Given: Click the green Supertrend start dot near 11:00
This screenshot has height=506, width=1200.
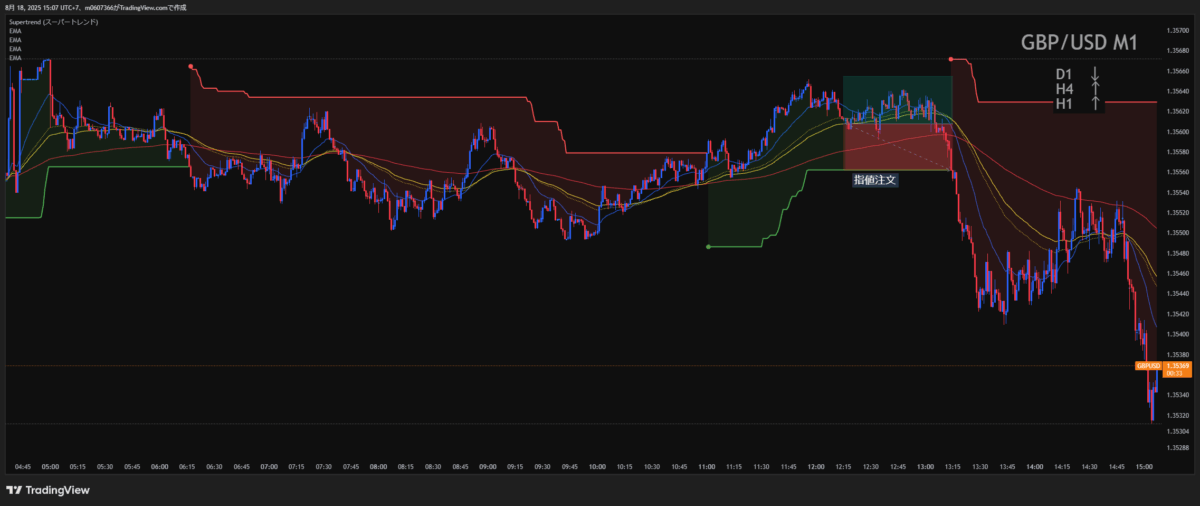Looking at the screenshot, I should point(708,247).
